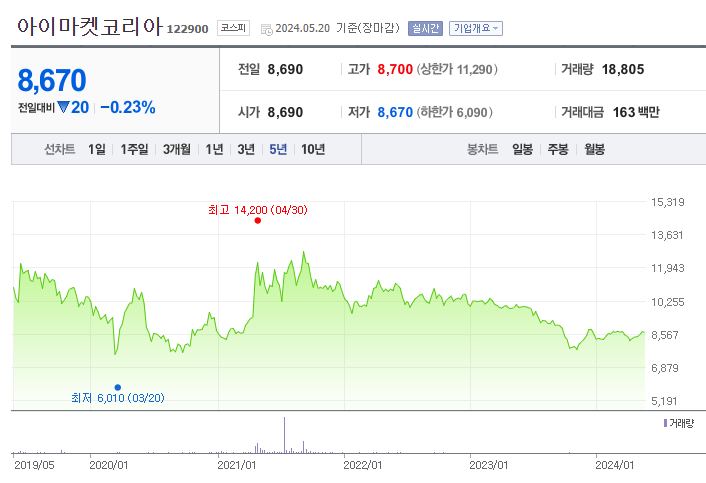The height and width of the screenshot is (483, 706).
Task: Switch to 일봉 candlestick chart
Action: (x=522, y=149)
